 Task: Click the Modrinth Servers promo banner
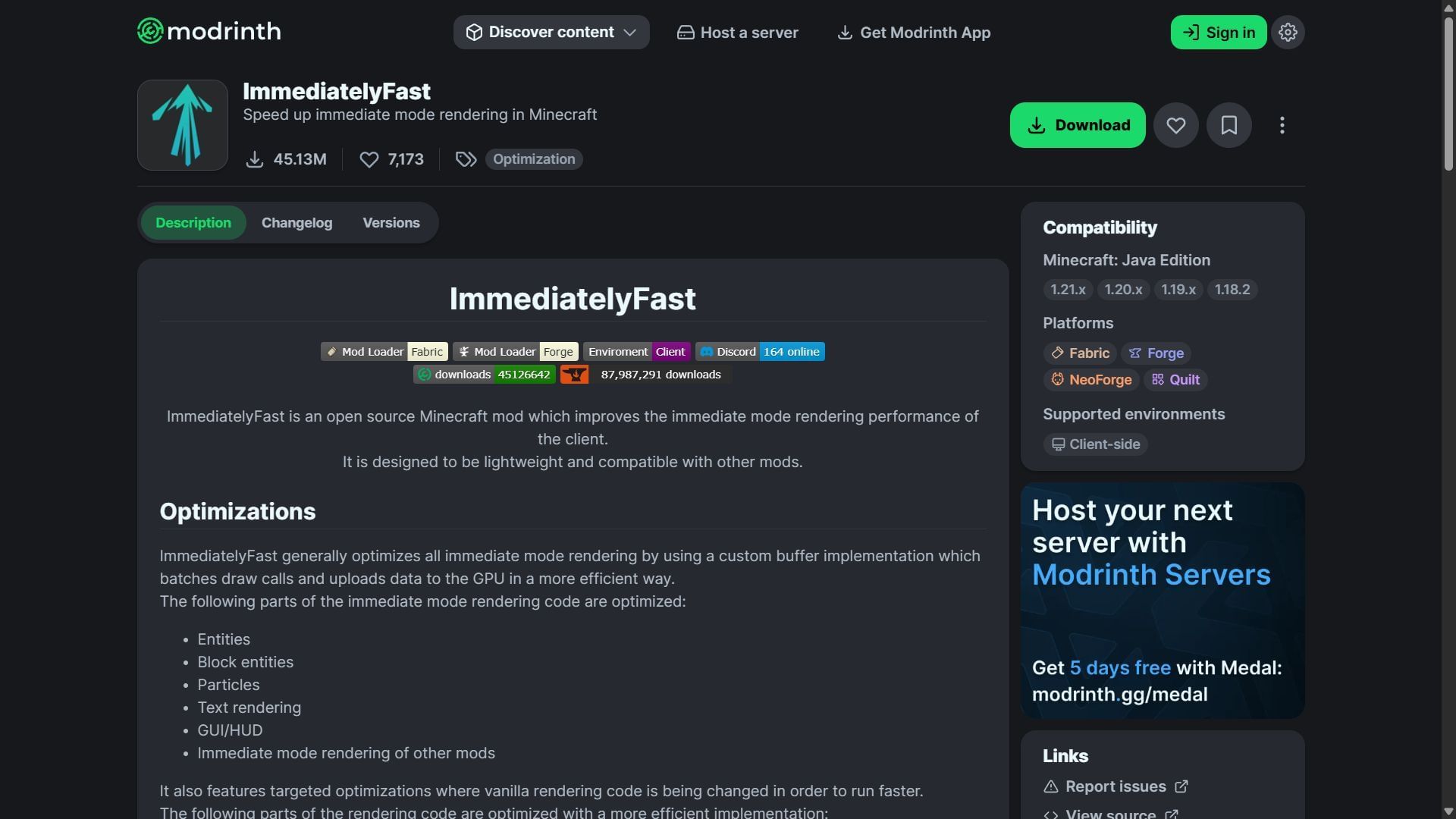1162,601
